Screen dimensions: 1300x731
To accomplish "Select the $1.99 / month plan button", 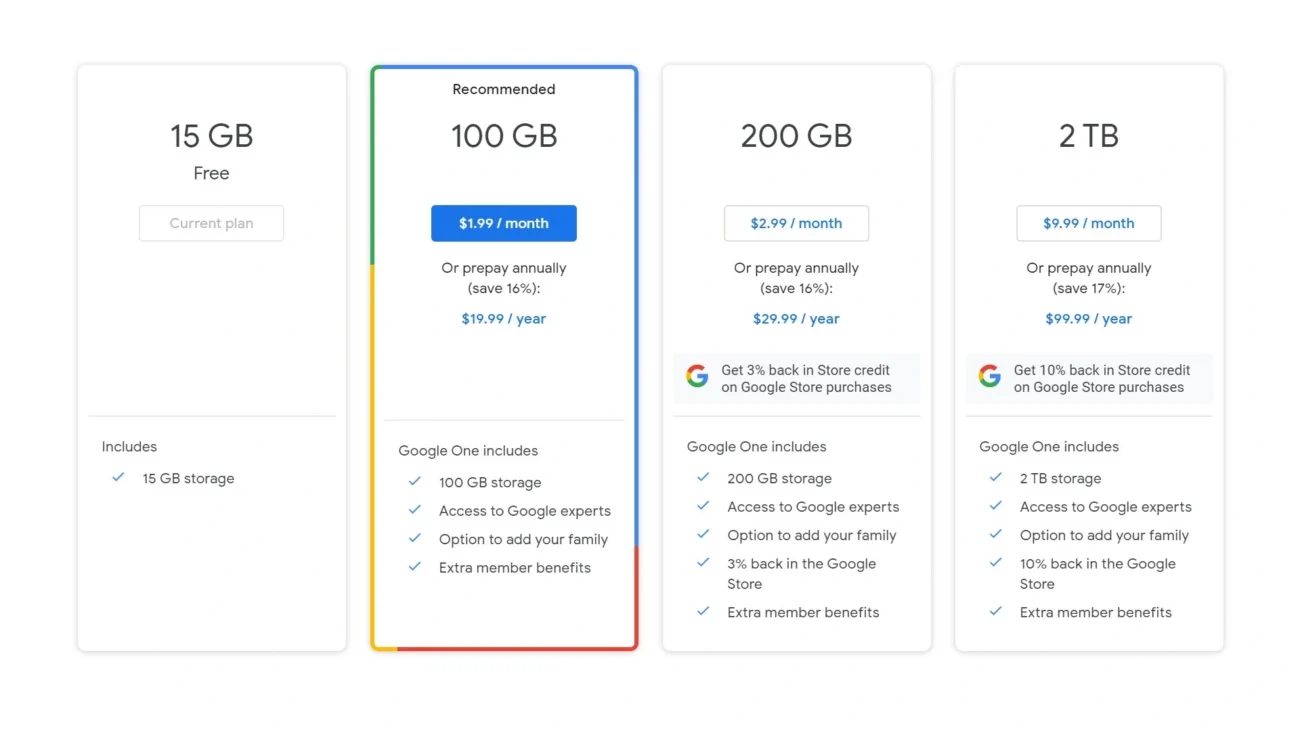I will click(503, 223).
